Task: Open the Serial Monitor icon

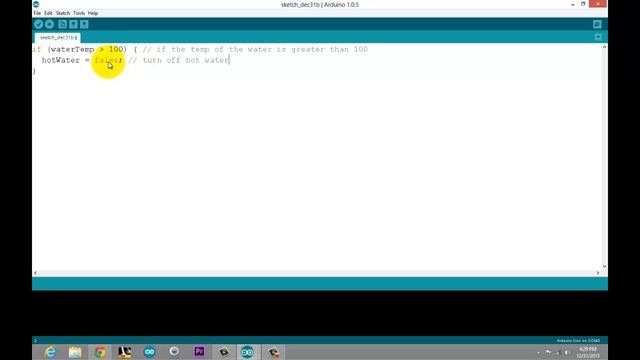Action: (597, 24)
